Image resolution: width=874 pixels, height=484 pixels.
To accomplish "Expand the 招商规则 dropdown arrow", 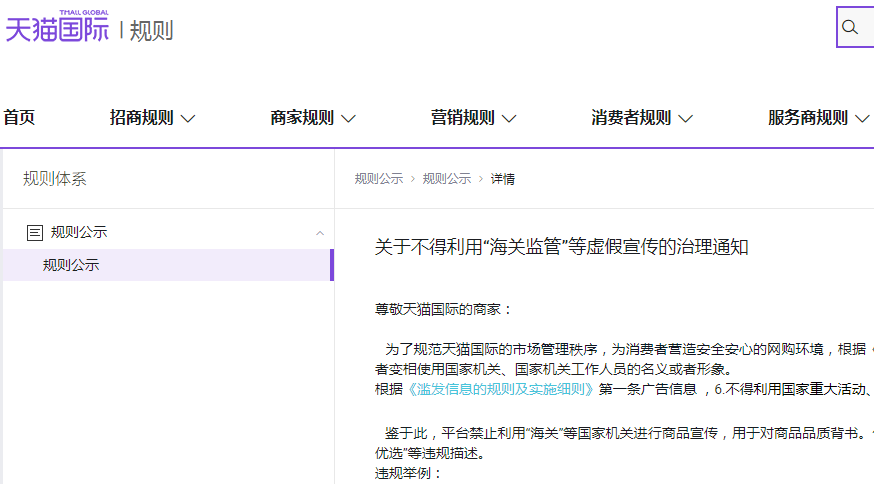I will (188, 119).
